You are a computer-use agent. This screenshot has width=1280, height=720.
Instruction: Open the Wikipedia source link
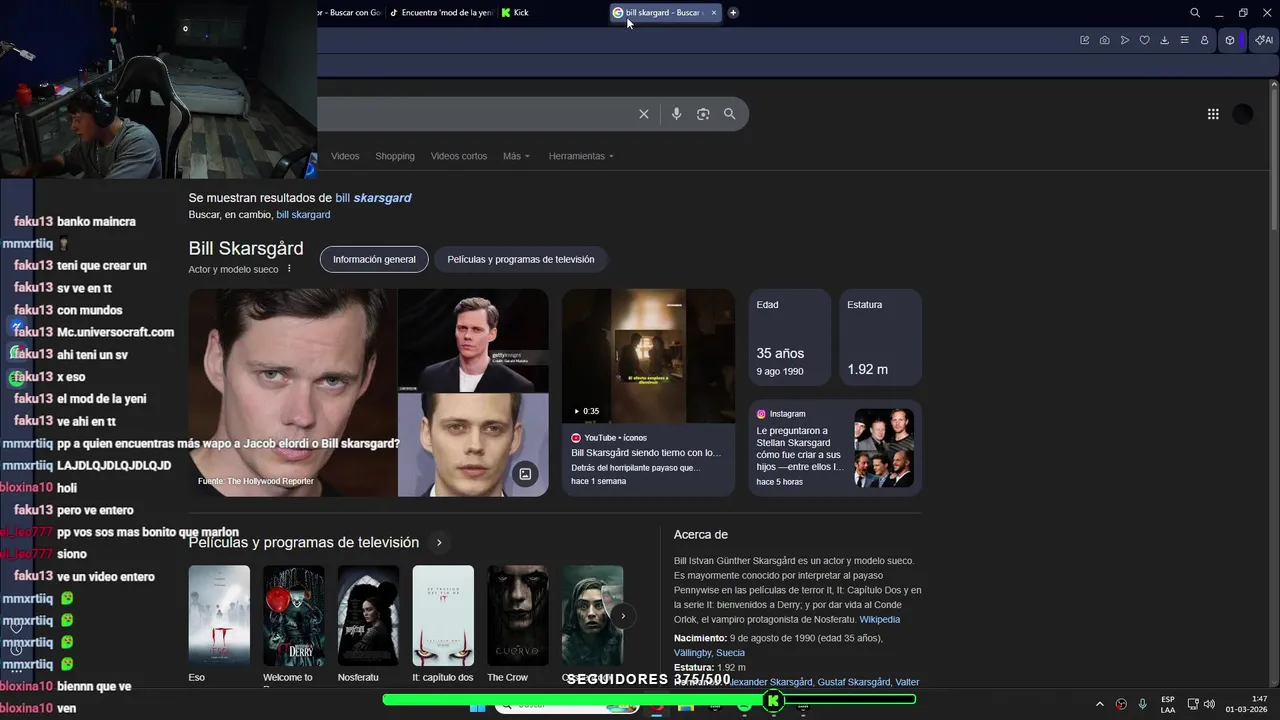point(880,620)
